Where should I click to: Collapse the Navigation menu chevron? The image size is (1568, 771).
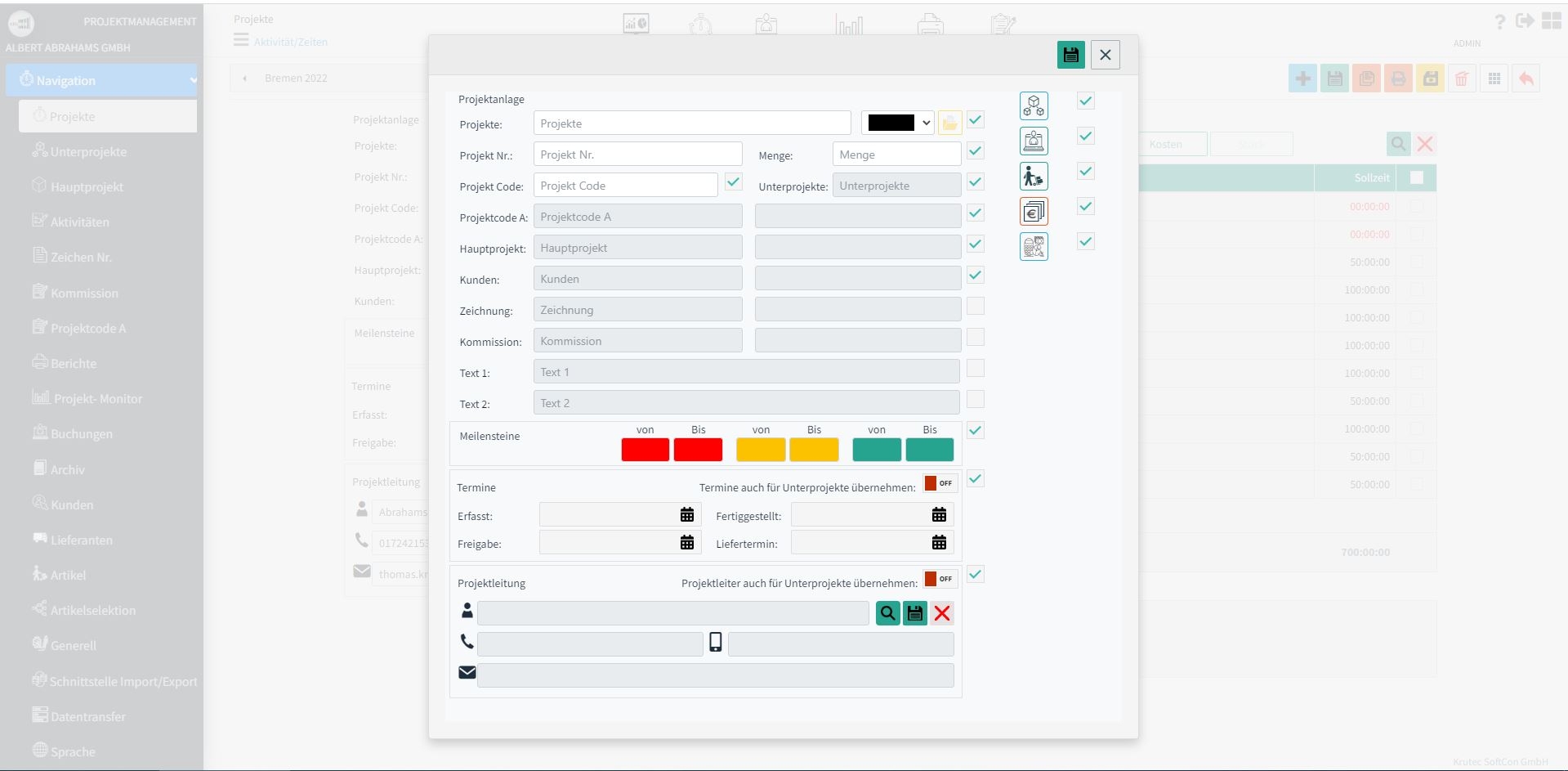tap(194, 80)
